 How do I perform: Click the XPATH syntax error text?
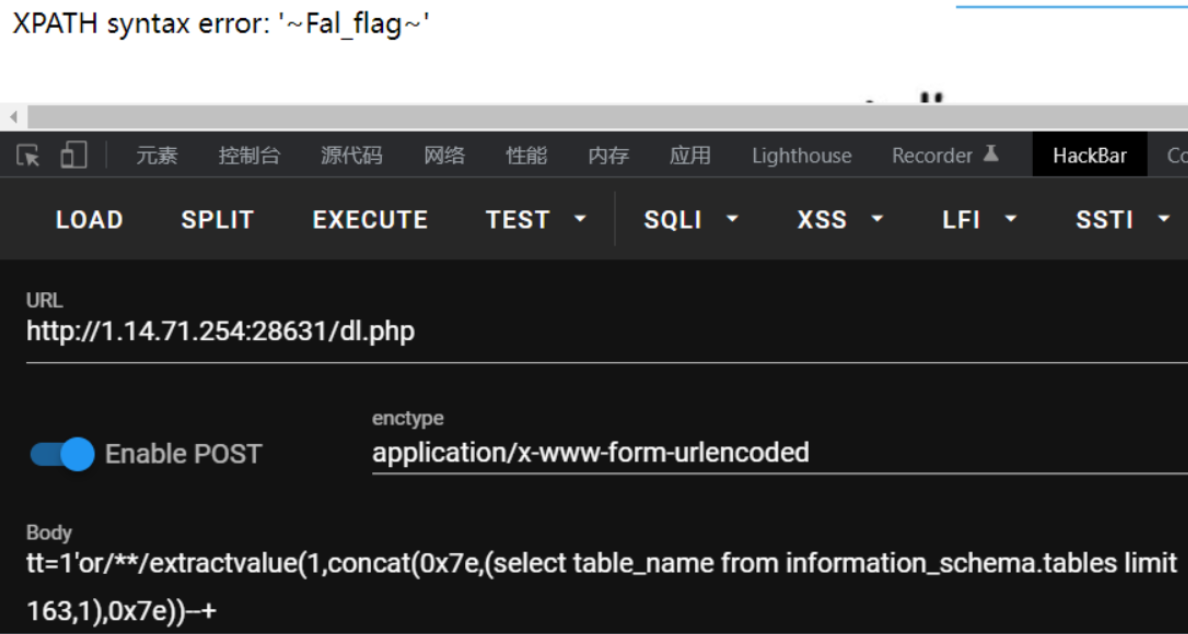click(221, 25)
